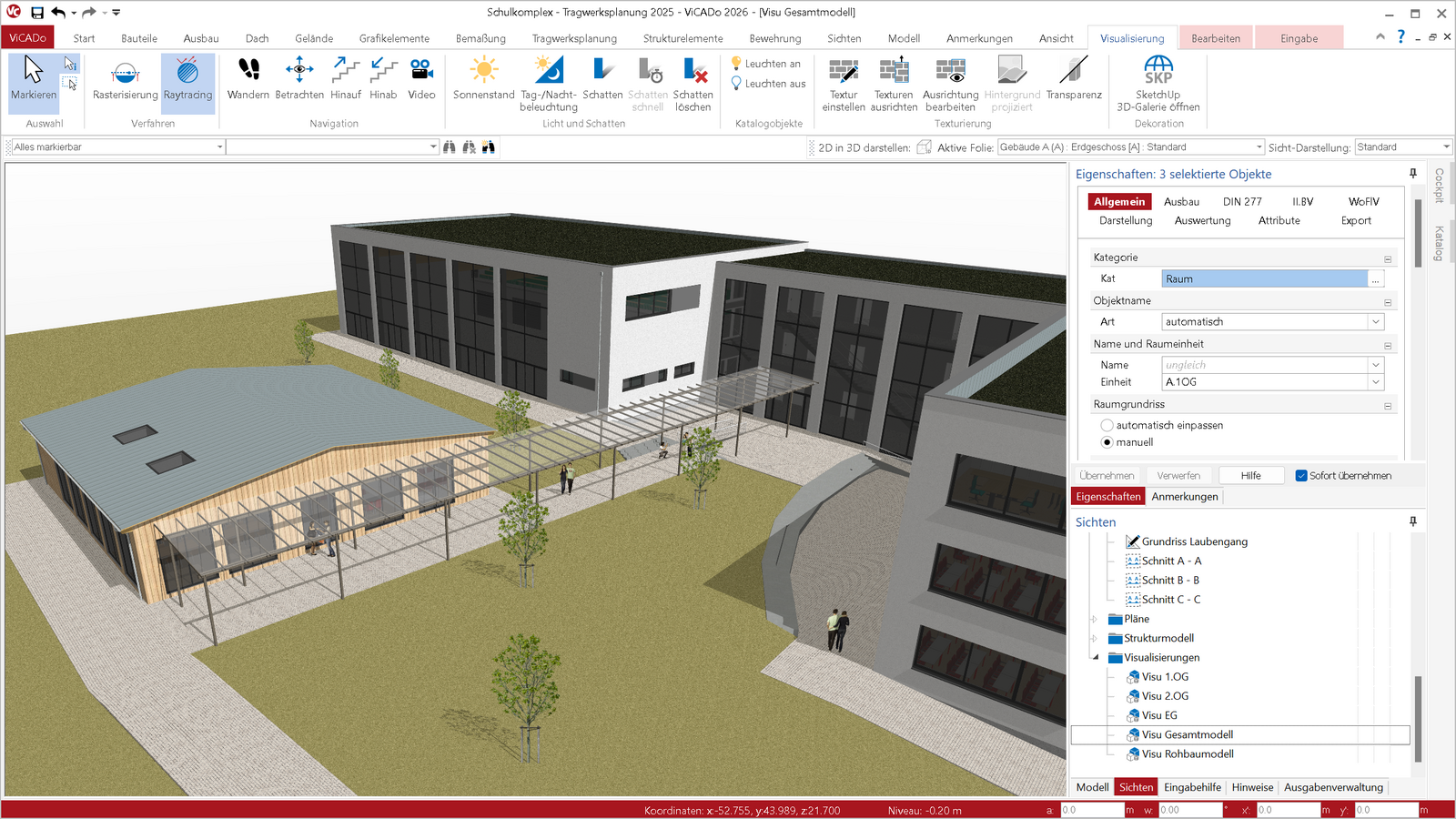
Task: Open the Sonnenstand sun position tool
Action: (483, 79)
